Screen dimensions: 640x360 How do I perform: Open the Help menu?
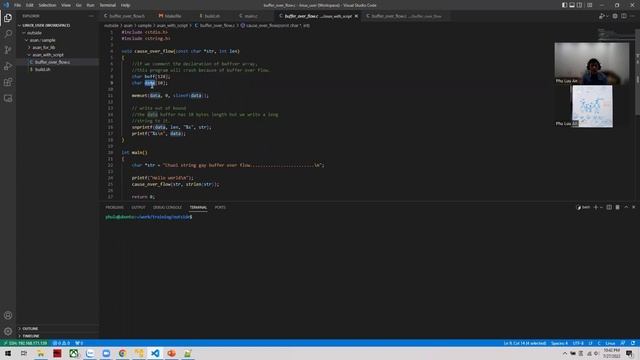[x=125, y=5]
